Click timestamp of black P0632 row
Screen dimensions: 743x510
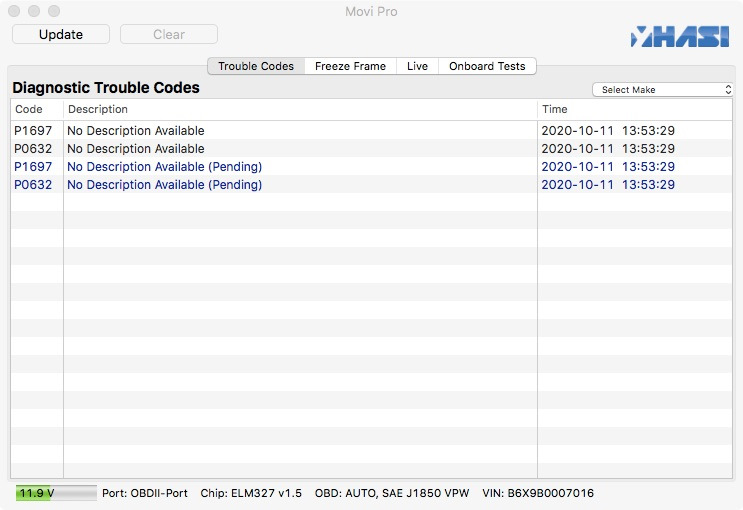coord(608,149)
